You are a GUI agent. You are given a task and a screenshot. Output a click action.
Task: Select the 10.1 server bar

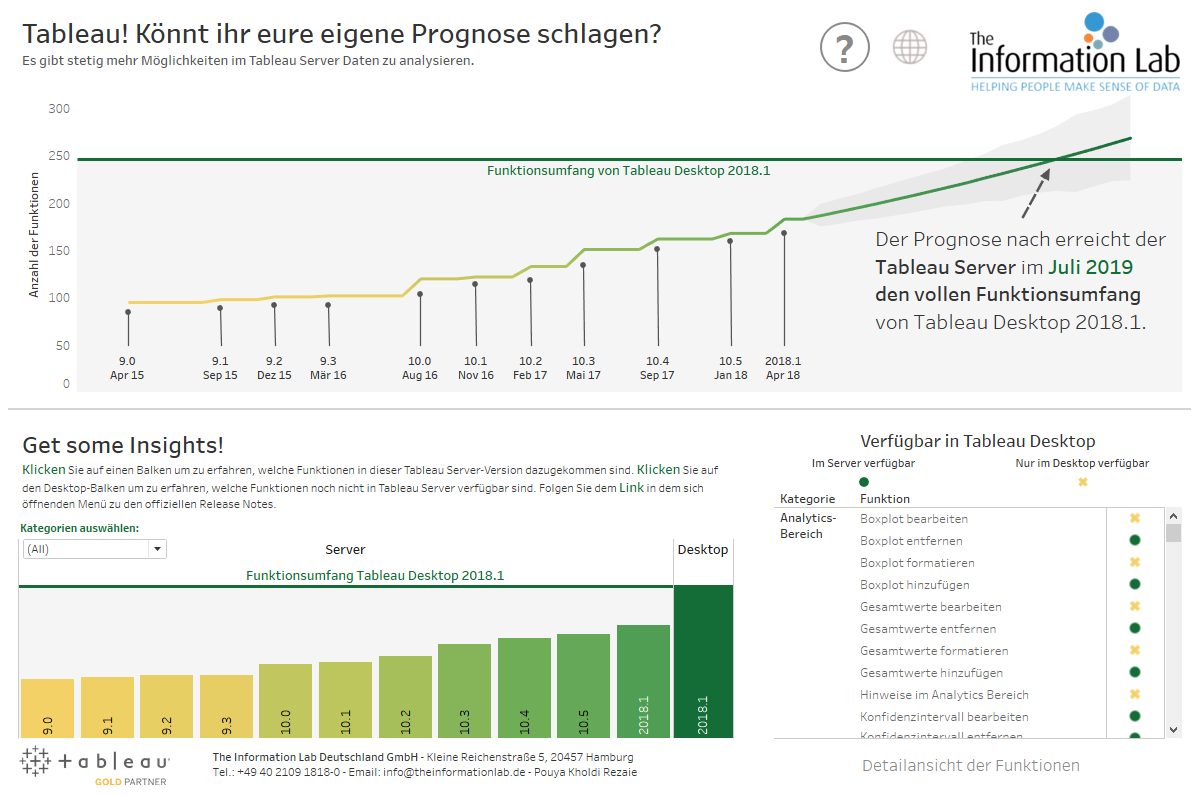tap(345, 700)
